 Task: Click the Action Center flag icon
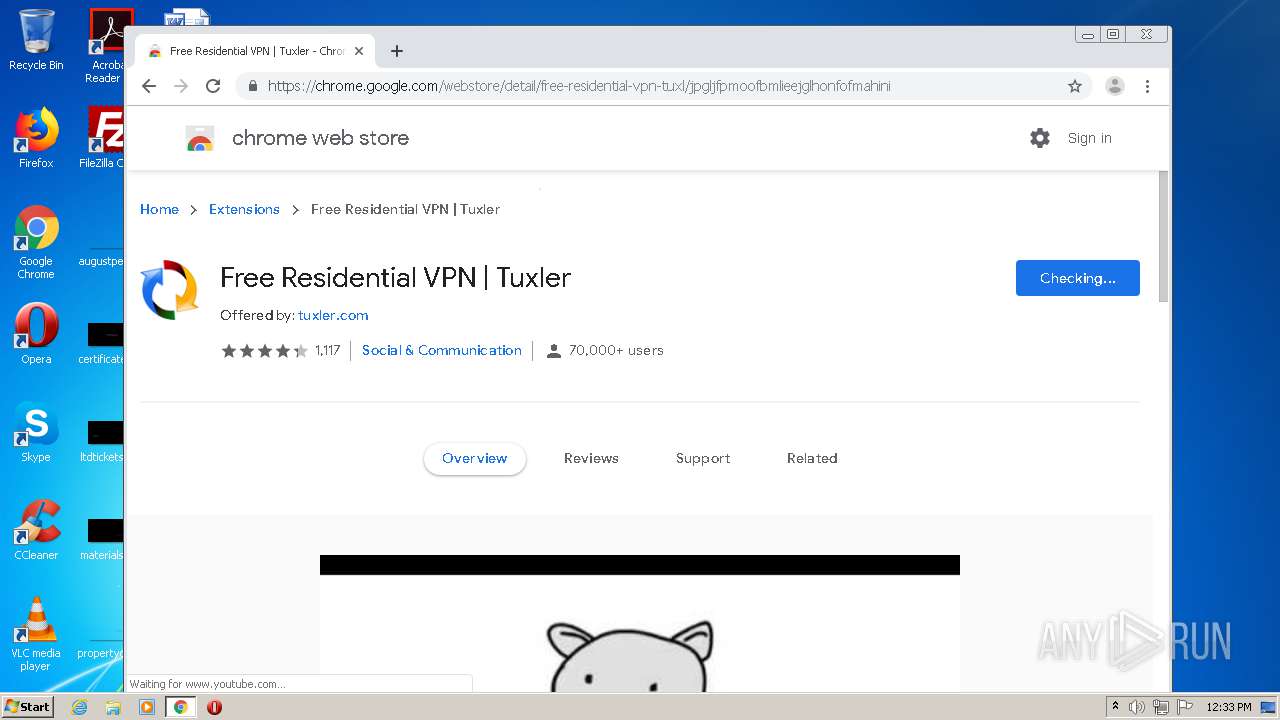1185,707
